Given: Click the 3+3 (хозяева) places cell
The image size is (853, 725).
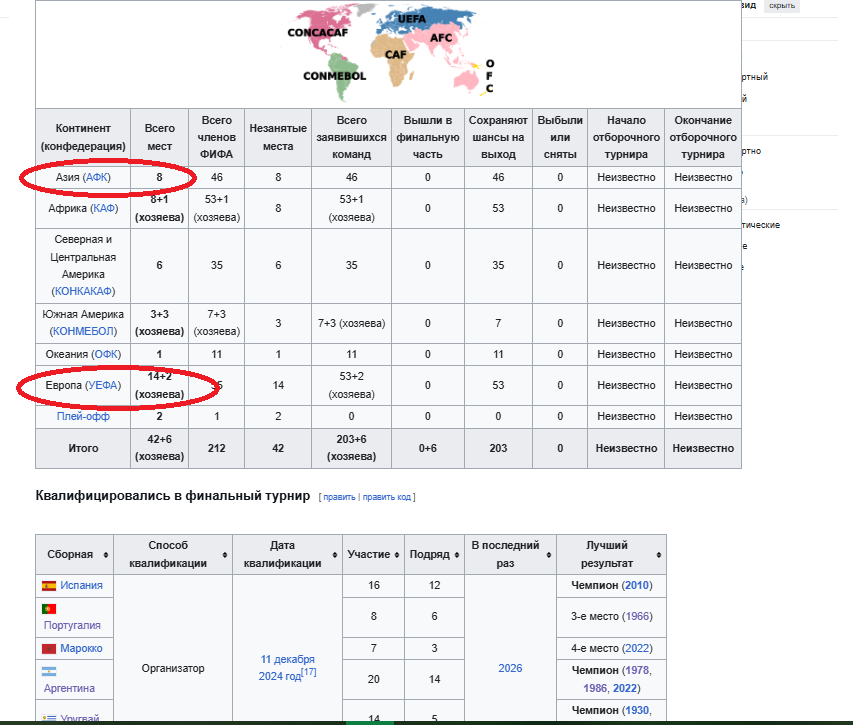Looking at the screenshot, I should (x=159, y=323).
